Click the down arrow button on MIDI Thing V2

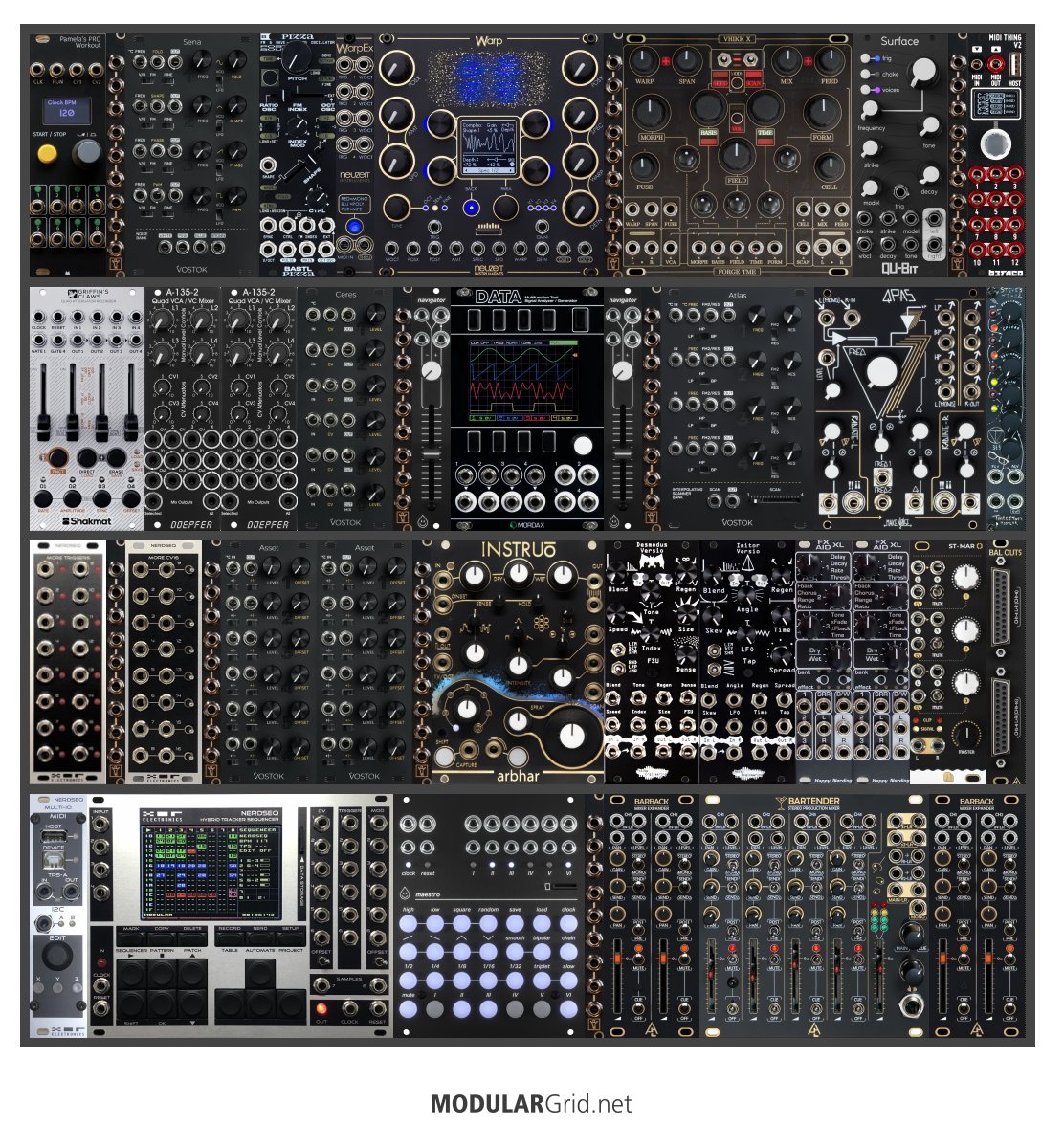977,49
